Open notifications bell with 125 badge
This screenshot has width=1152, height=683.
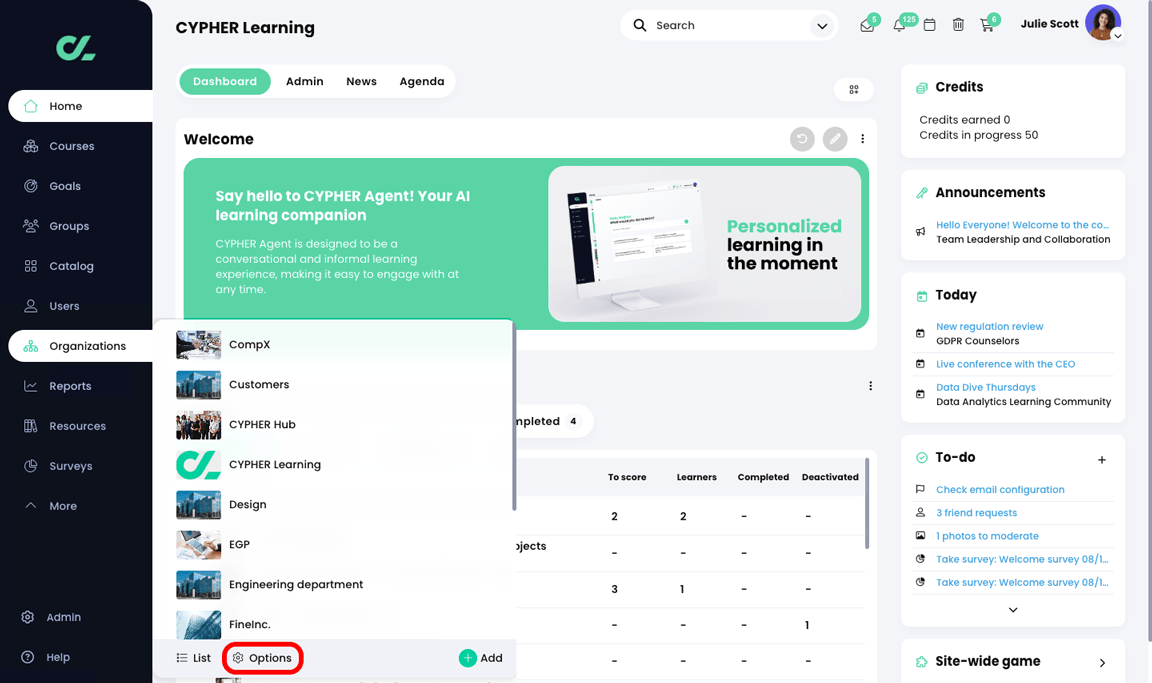899,26
